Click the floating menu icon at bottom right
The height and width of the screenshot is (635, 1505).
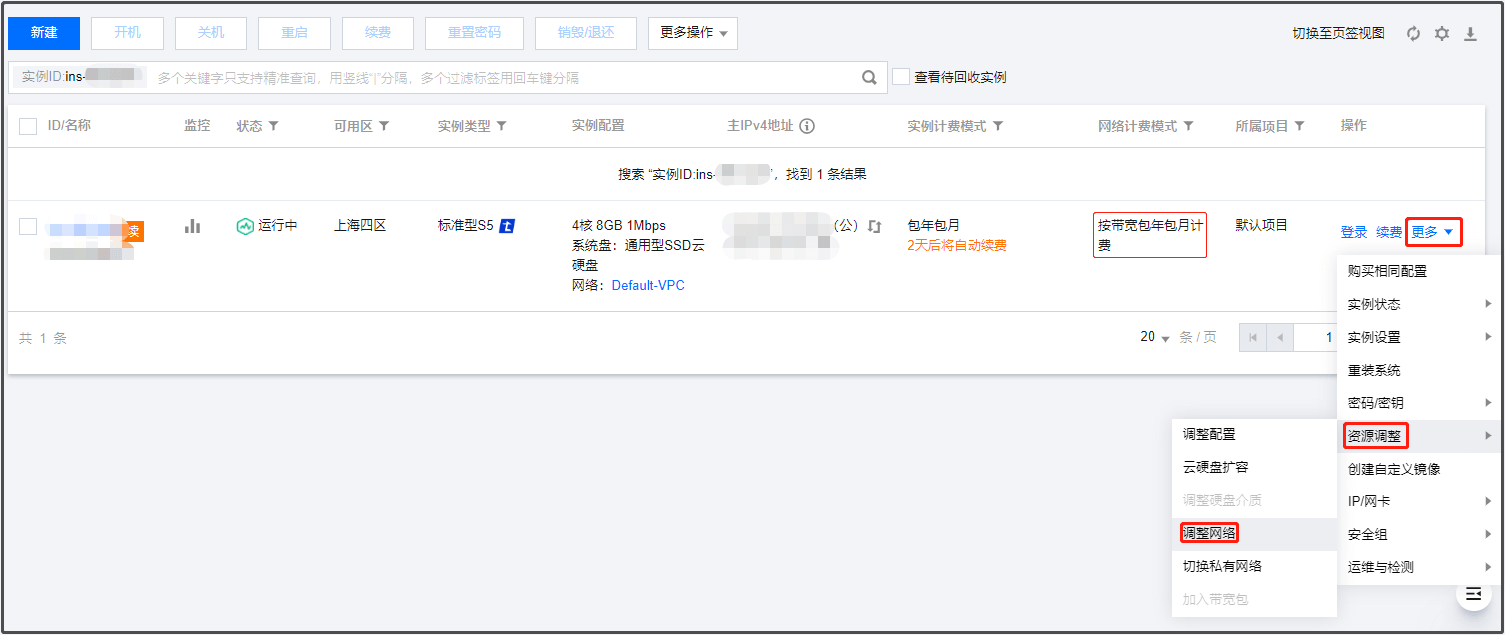[x=1472, y=594]
